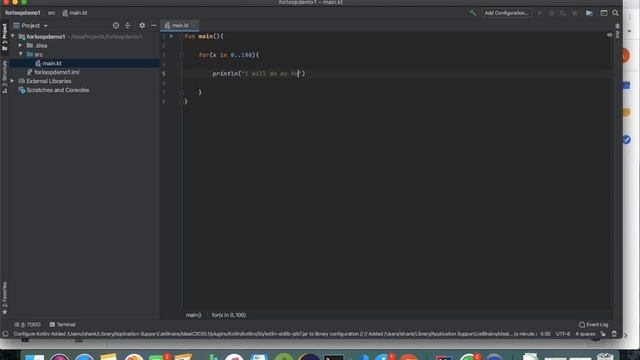Toggle tool window quick-access icon in status bar
Screen dimensions: 640x360
[5, 334]
